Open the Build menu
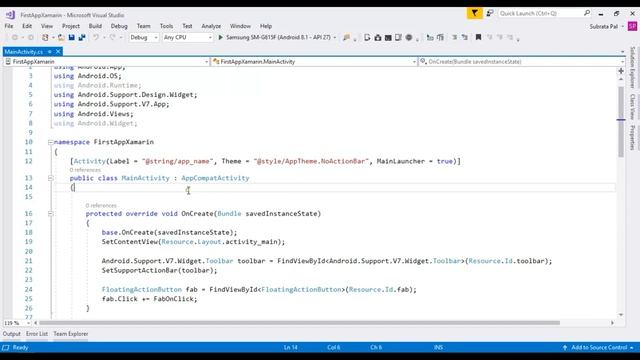Screen dimensions: 640x360 click(x=95, y=26)
